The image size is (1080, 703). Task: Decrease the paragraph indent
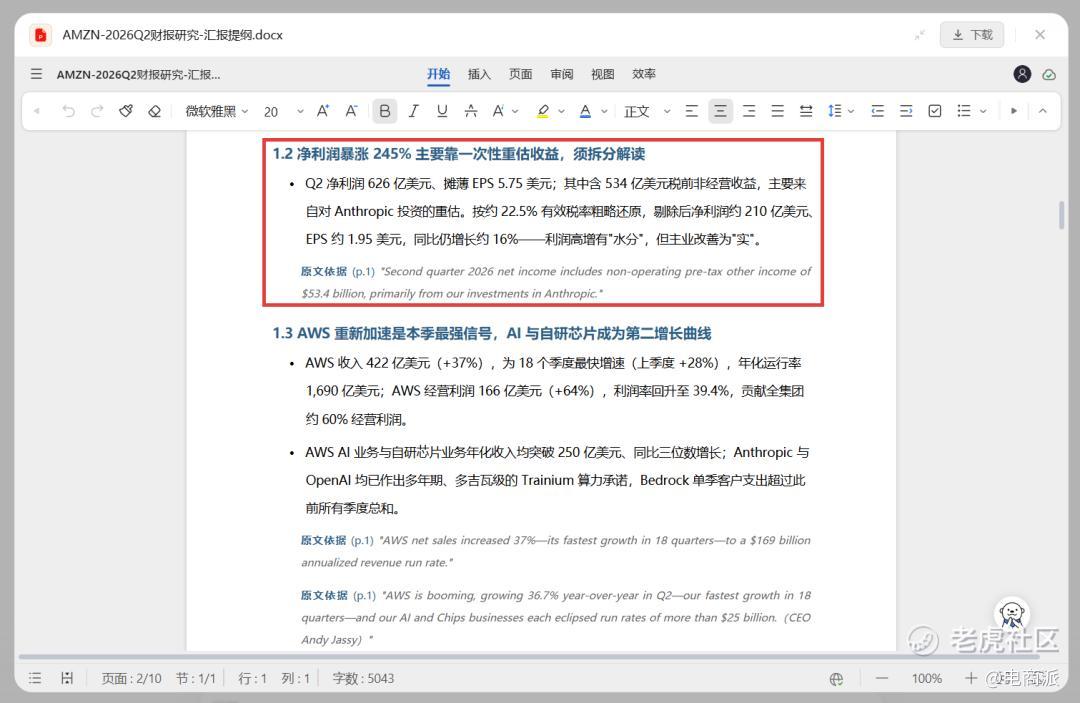click(x=878, y=111)
